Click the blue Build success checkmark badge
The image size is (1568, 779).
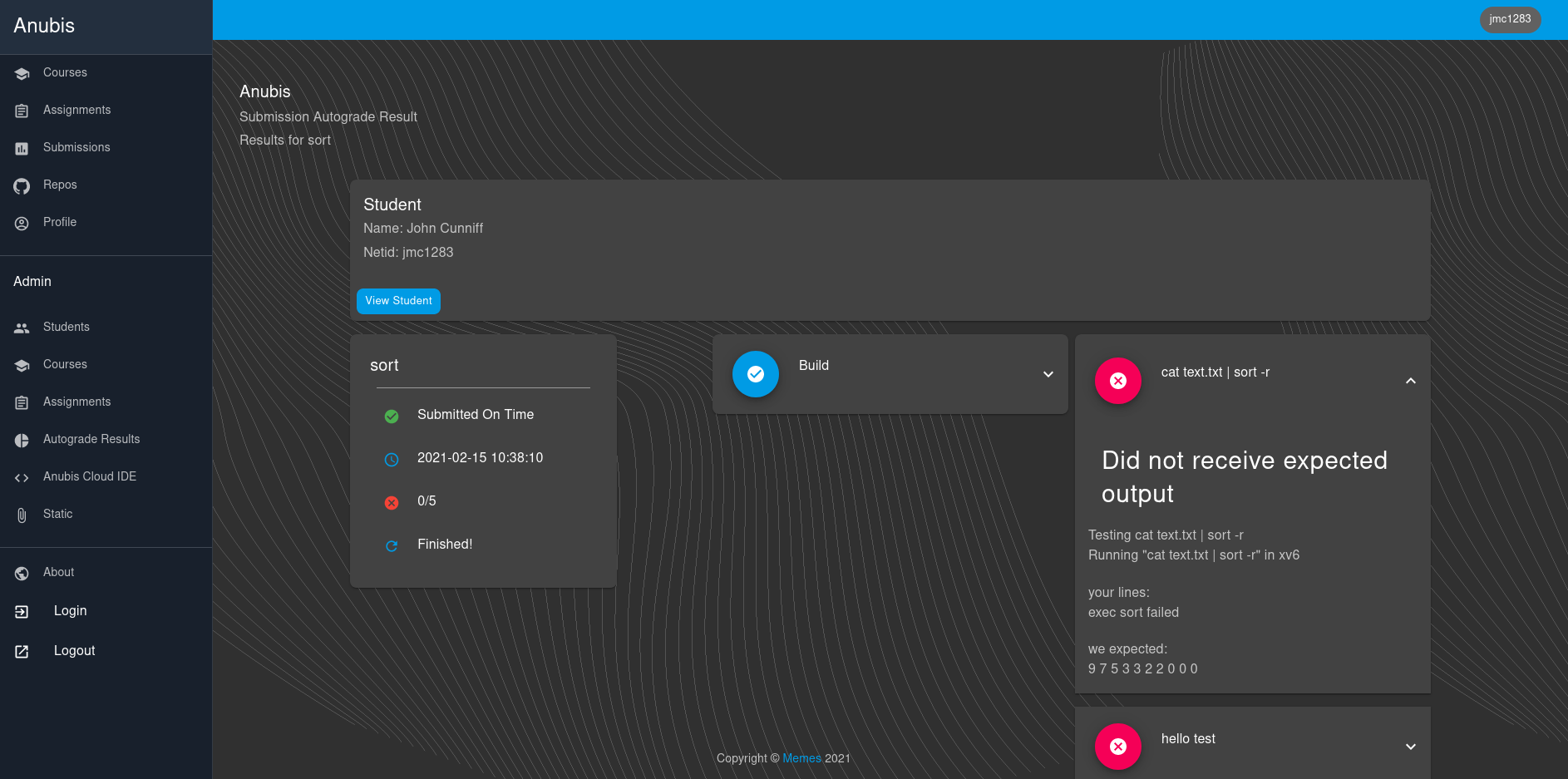click(x=755, y=374)
